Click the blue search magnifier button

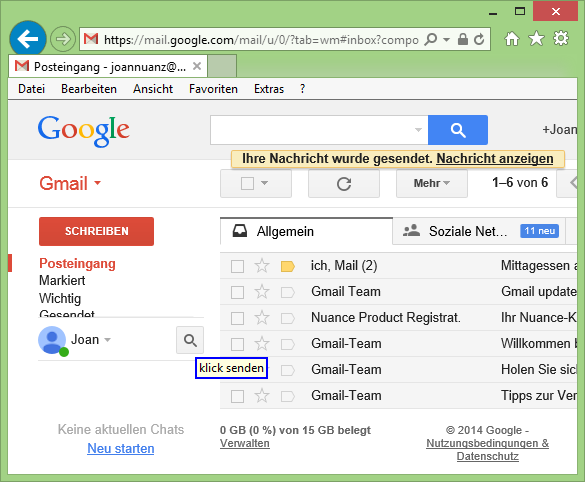point(458,130)
